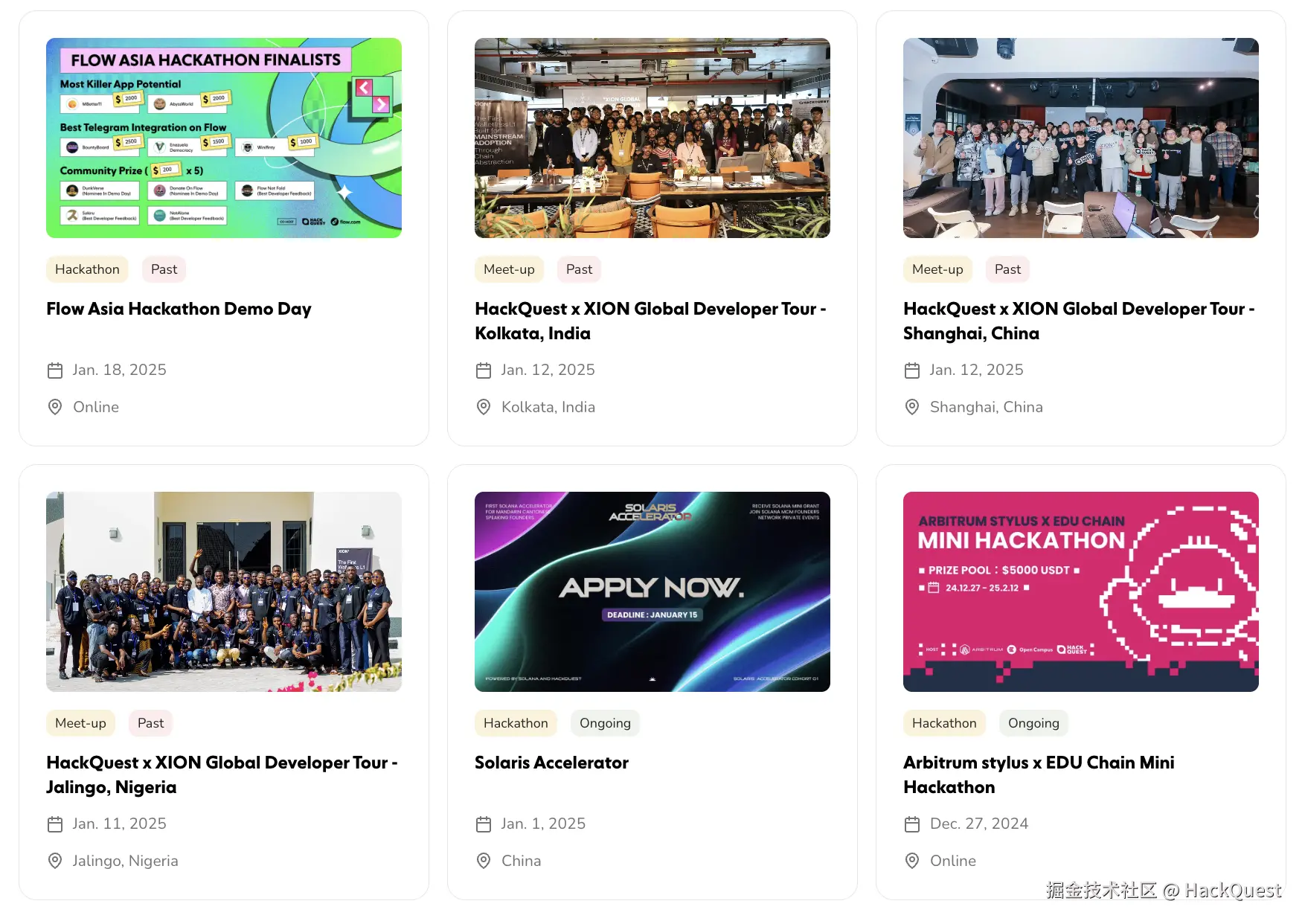1305x924 pixels.
Task: Open Solaris Accelerator event title
Action: [551, 763]
